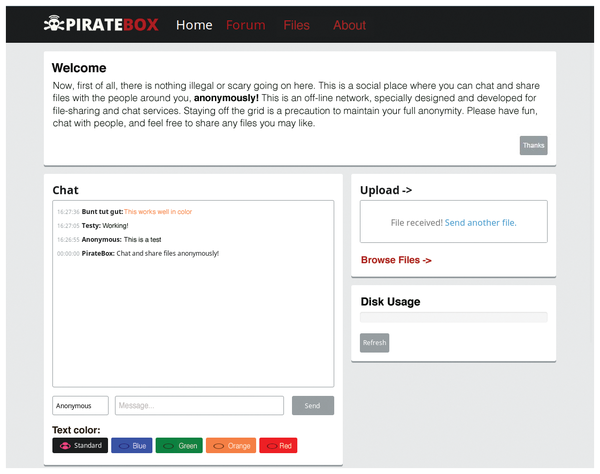
Task: Open the Home nav item
Action: [194, 25]
